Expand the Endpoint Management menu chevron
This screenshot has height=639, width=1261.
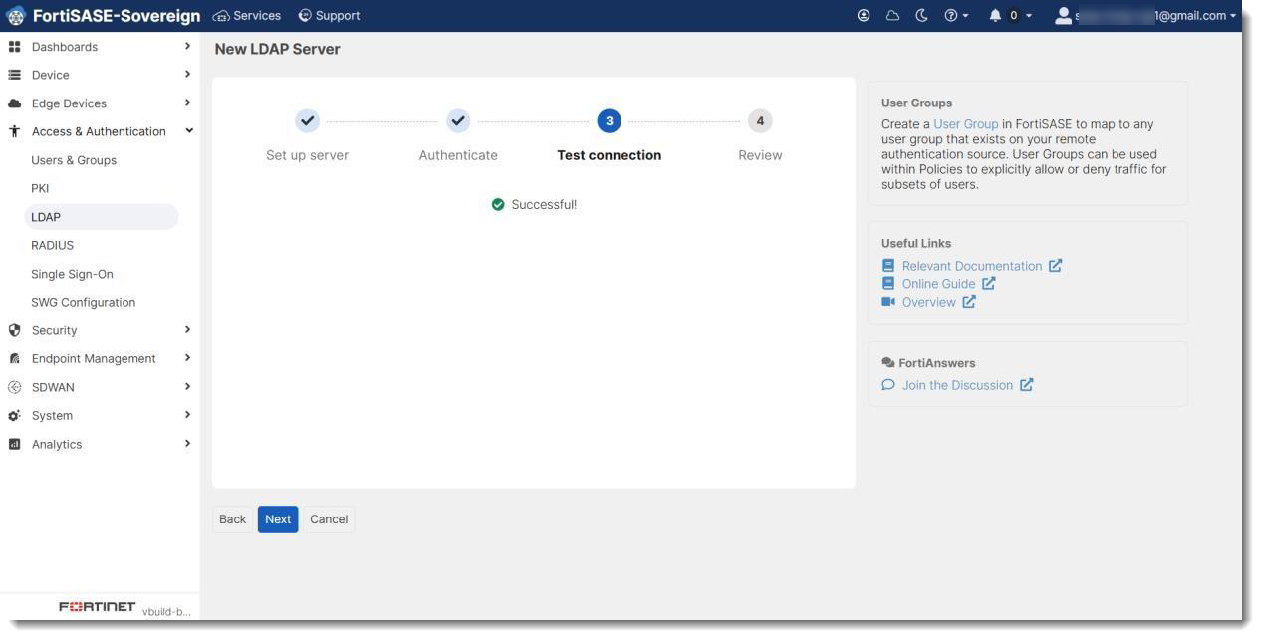pyautogui.click(x=187, y=357)
